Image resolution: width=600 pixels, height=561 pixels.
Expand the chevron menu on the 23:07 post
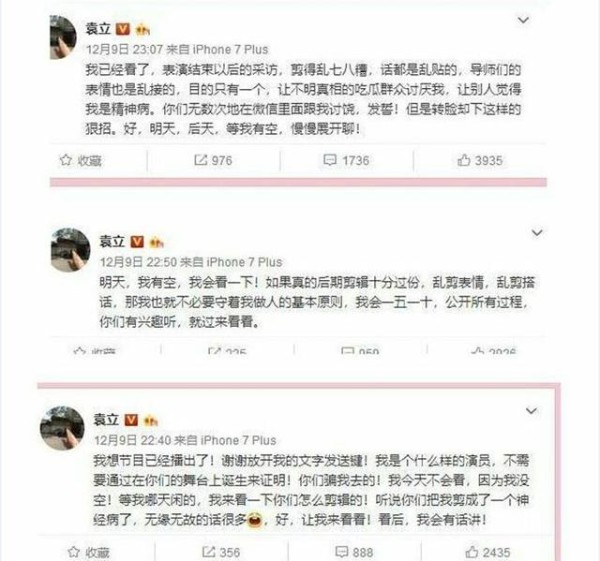523,20
